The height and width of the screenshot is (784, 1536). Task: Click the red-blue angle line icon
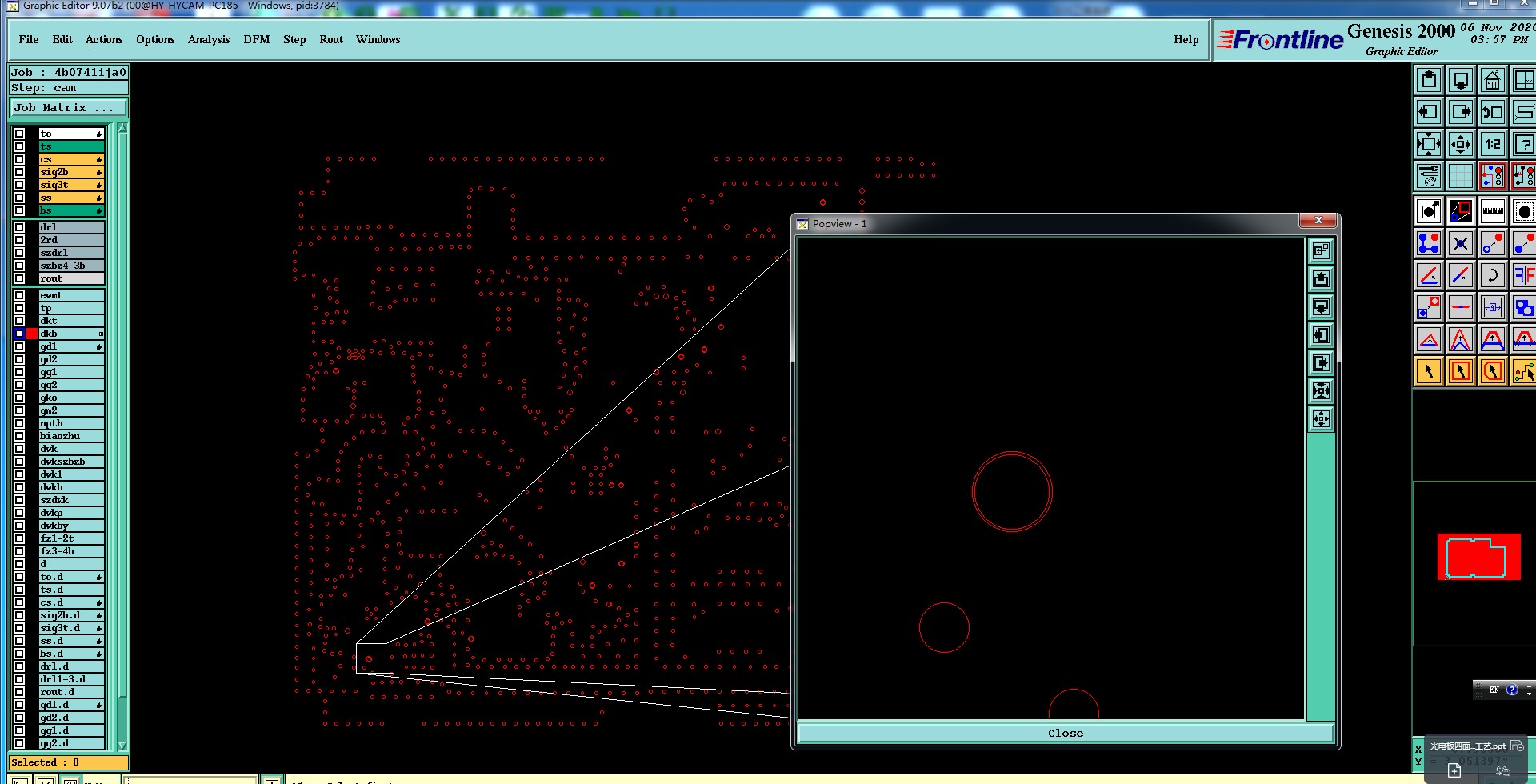[x=1429, y=275]
